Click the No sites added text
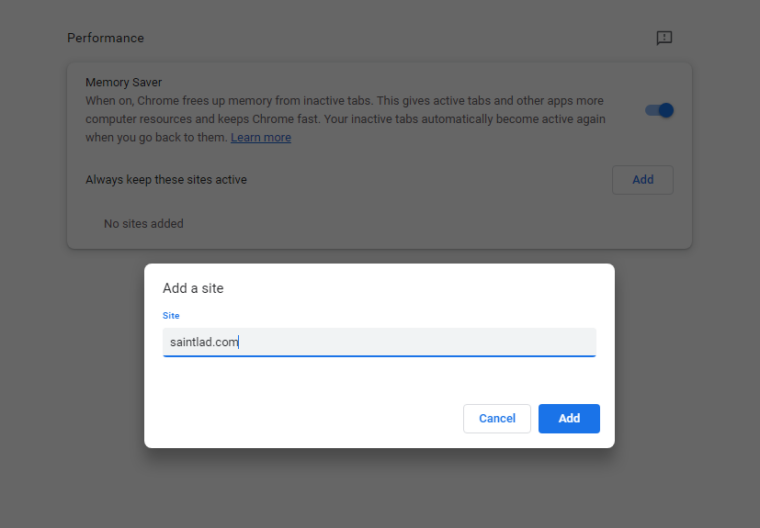Image resolution: width=760 pixels, height=528 pixels. tap(144, 224)
